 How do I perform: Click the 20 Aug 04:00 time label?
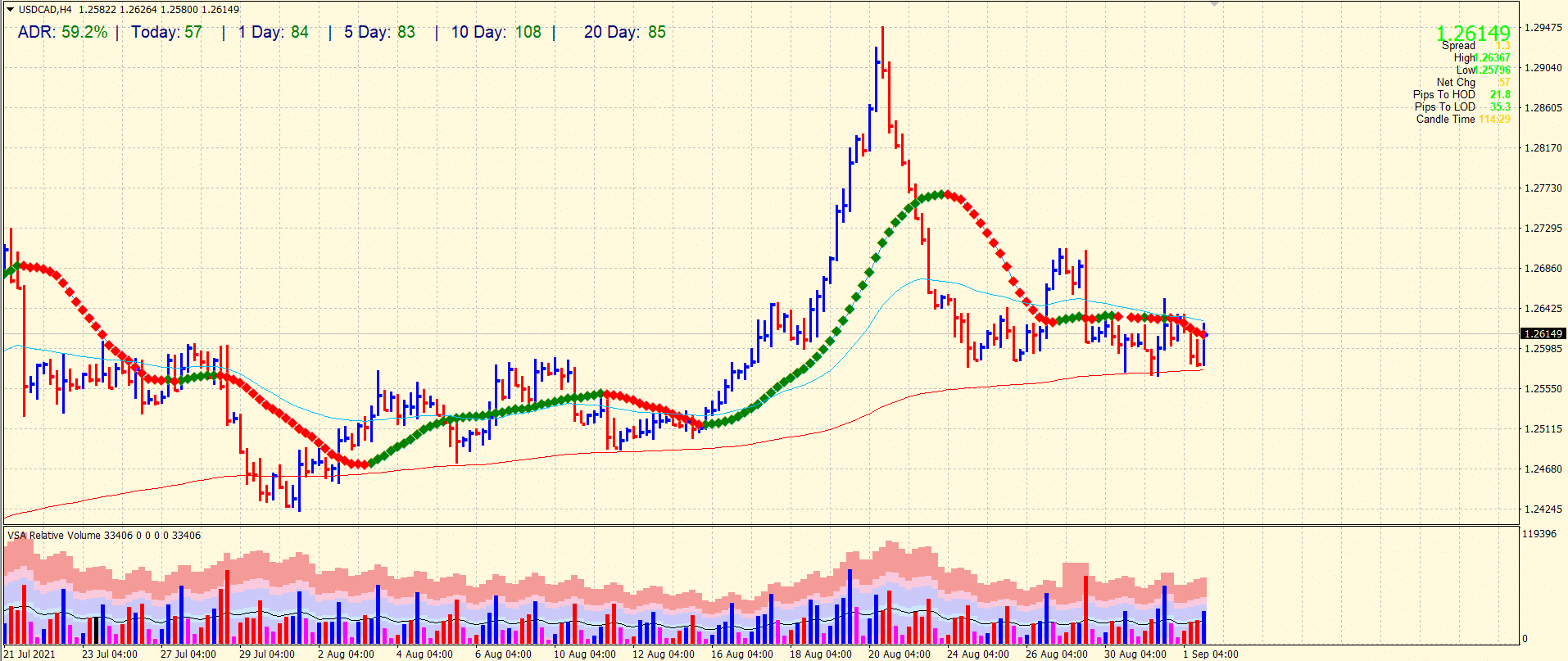coord(900,654)
